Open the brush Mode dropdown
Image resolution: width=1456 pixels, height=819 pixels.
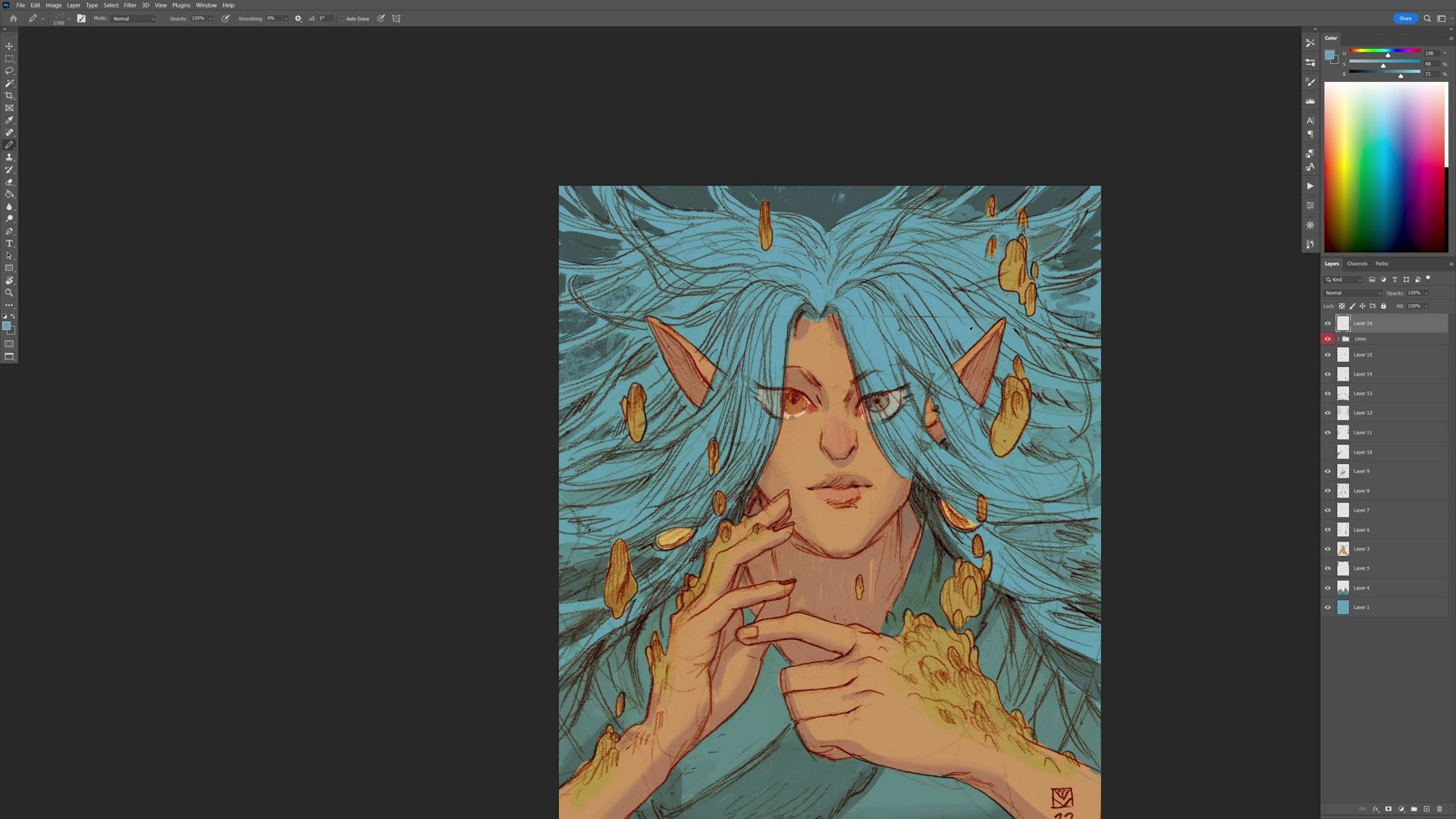pyautogui.click(x=133, y=18)
